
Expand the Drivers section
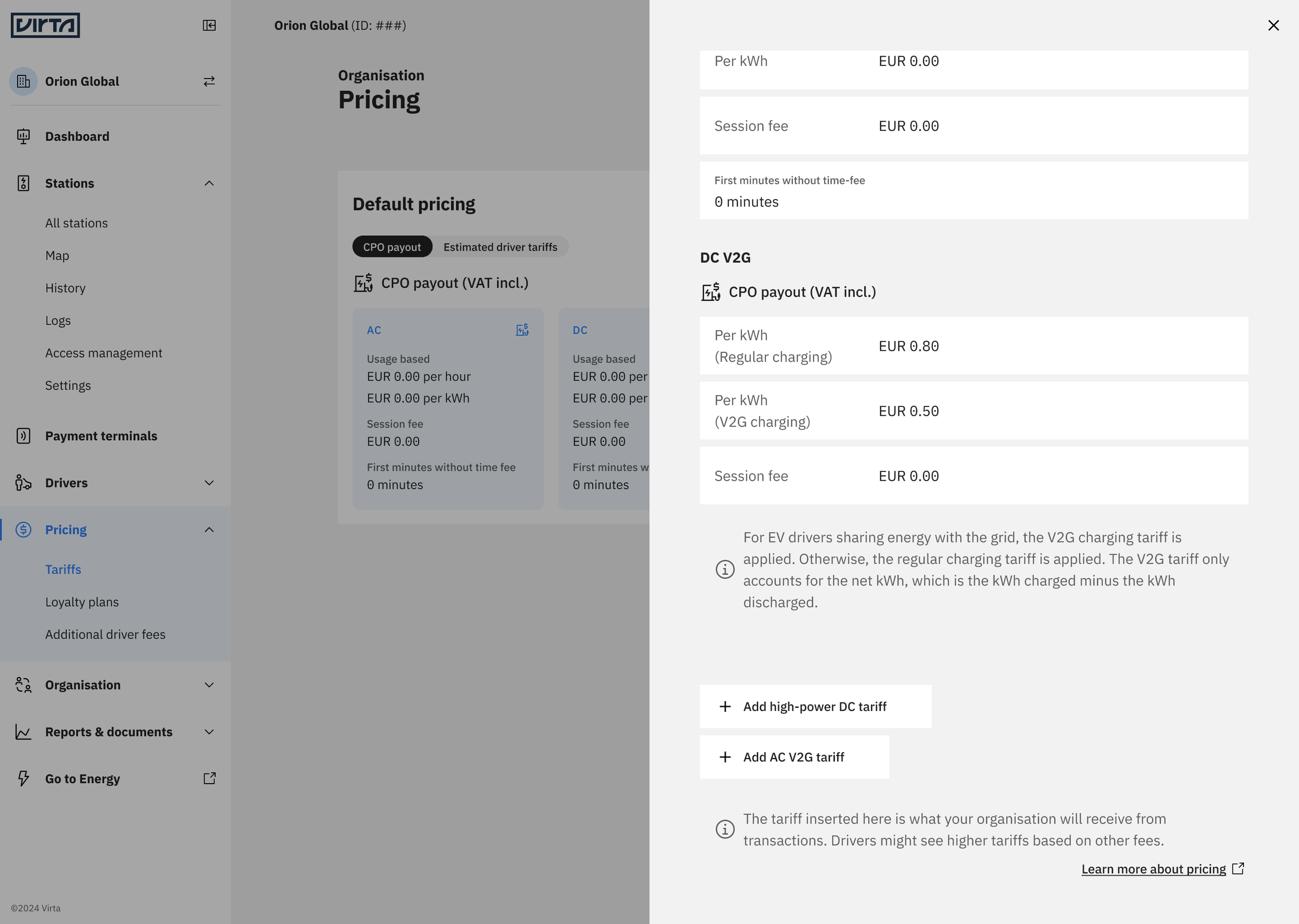tap(209, 483)
